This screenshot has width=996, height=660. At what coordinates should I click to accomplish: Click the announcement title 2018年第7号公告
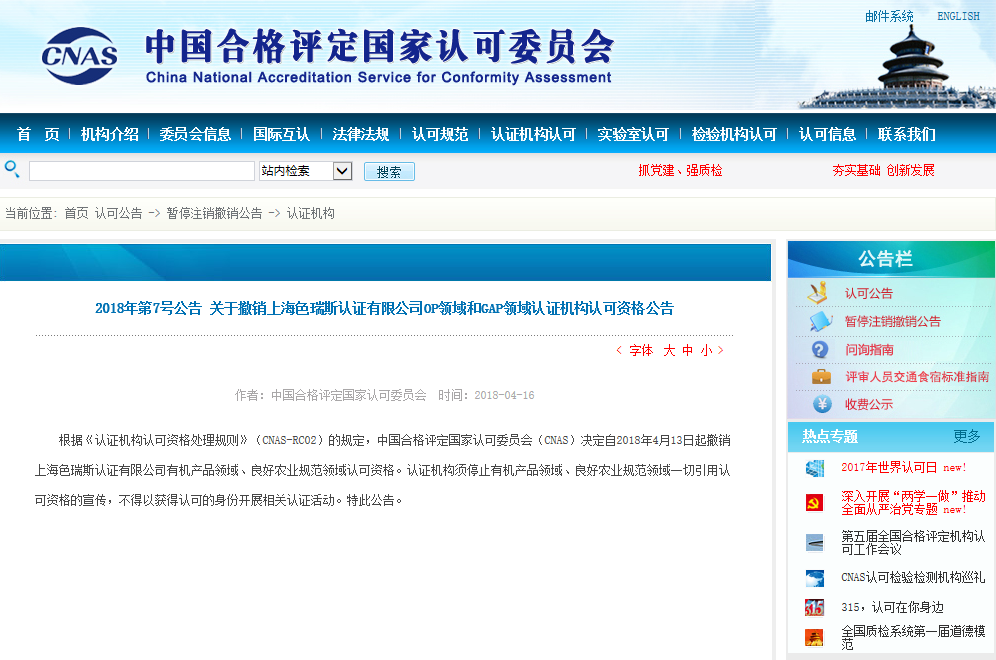click(x=384, y=309)
